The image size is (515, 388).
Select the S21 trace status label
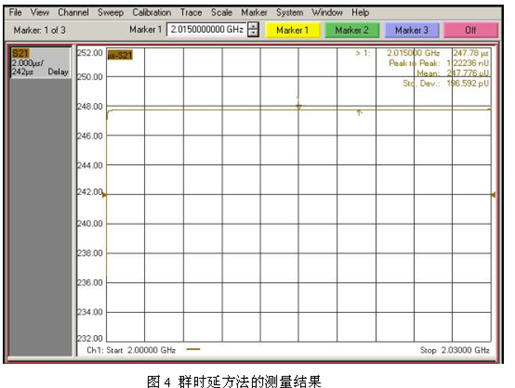point(20,53)
